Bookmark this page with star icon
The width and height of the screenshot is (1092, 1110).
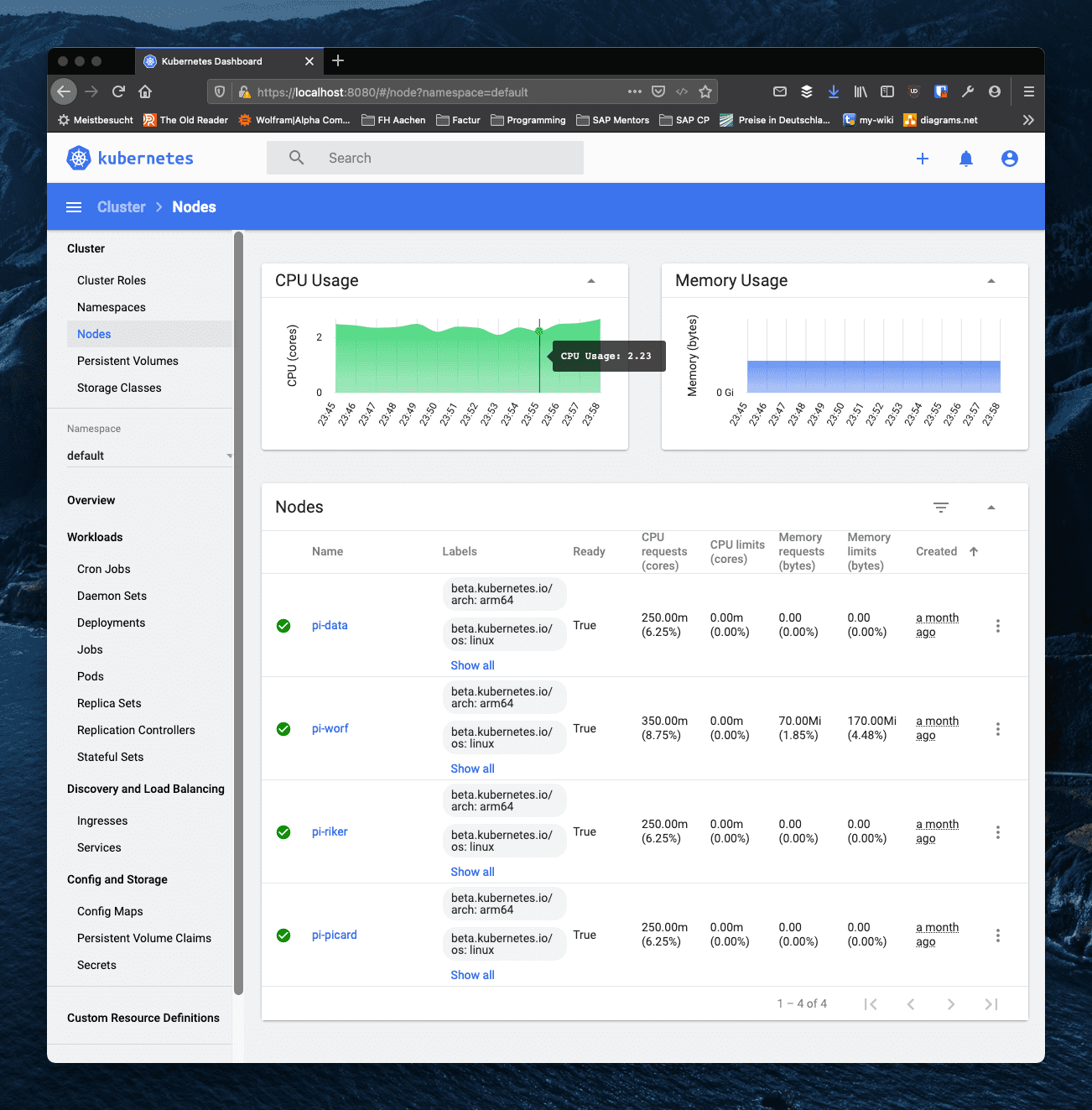[705, 91]
